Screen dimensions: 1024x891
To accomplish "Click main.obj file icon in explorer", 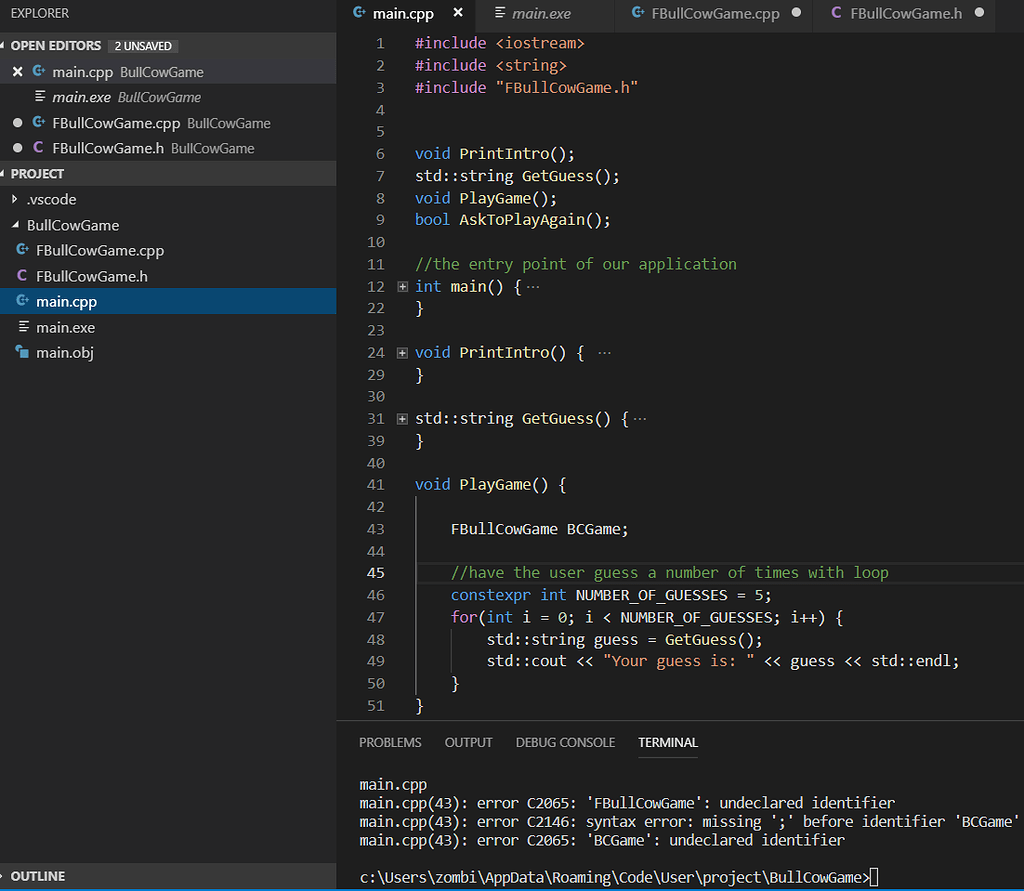I will point(23,352).
